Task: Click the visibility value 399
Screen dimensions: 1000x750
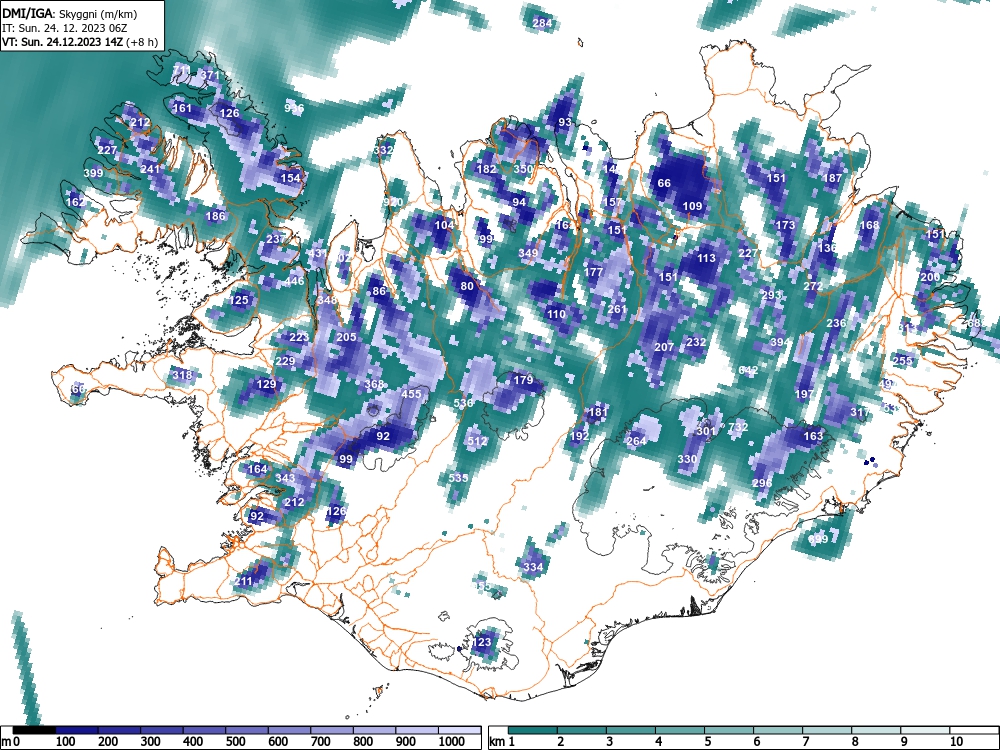Action: [93, 173]
